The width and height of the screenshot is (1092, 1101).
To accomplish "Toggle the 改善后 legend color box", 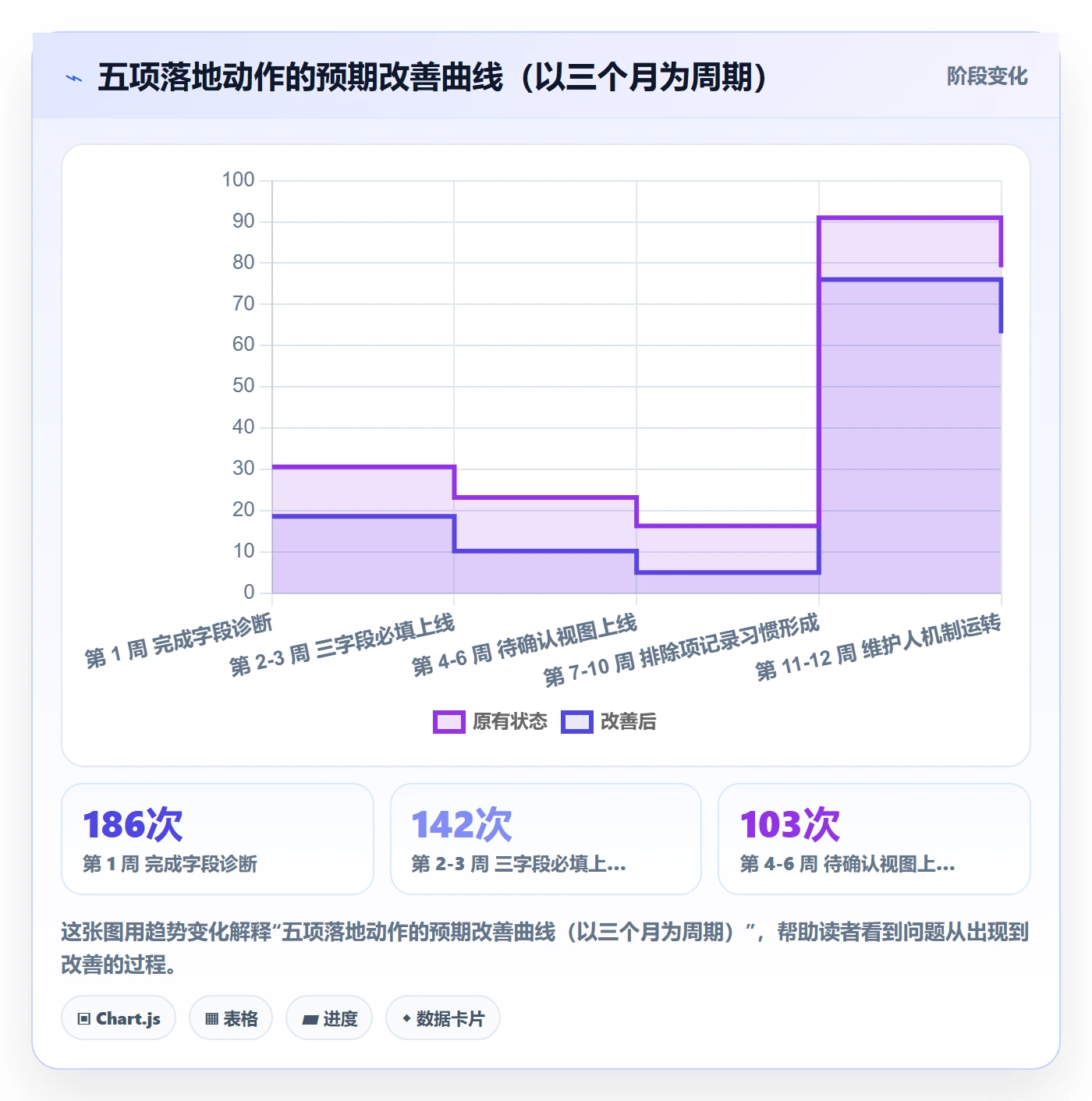I will coord(577,722).
